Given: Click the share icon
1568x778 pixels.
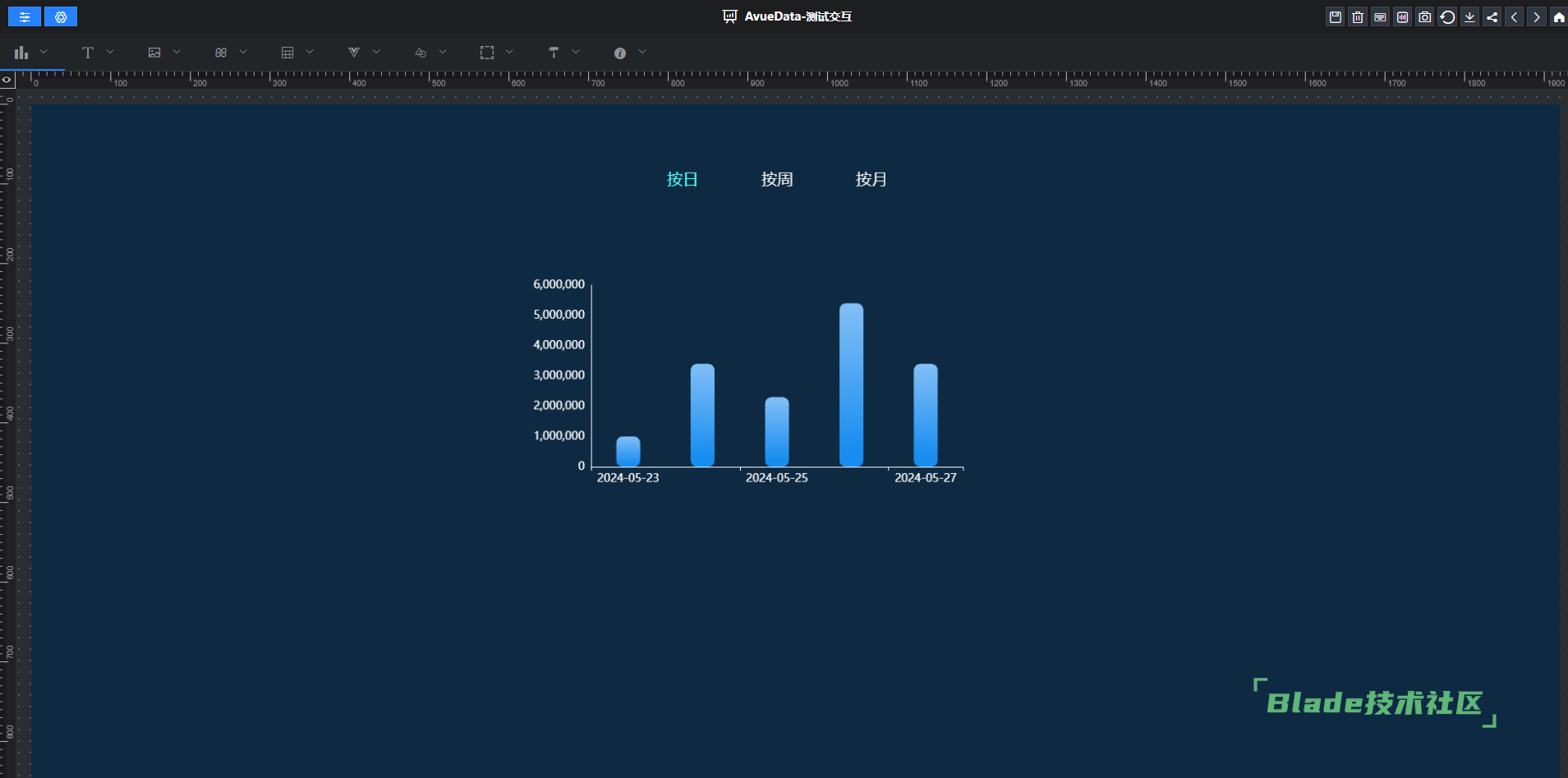Looking at the screenshot, I should point(1492,16).
